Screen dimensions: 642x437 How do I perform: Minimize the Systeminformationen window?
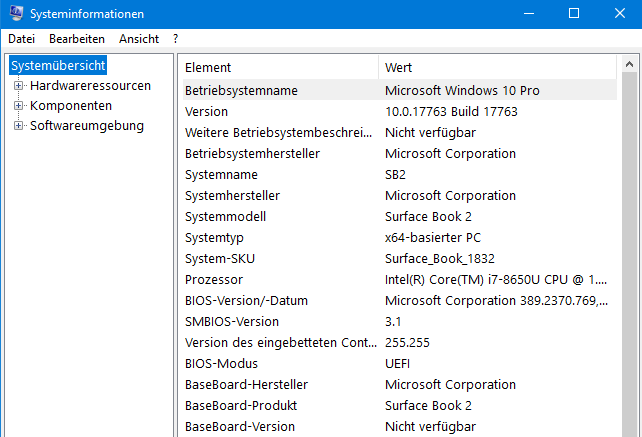[529, 14]
